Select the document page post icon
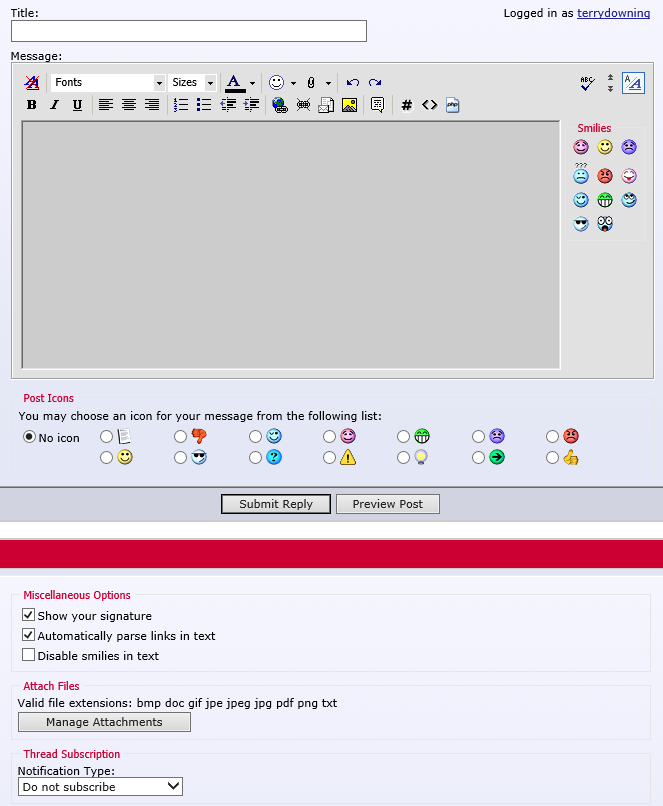The height and width of the screenshot is (806, 663). click(106, 436)
